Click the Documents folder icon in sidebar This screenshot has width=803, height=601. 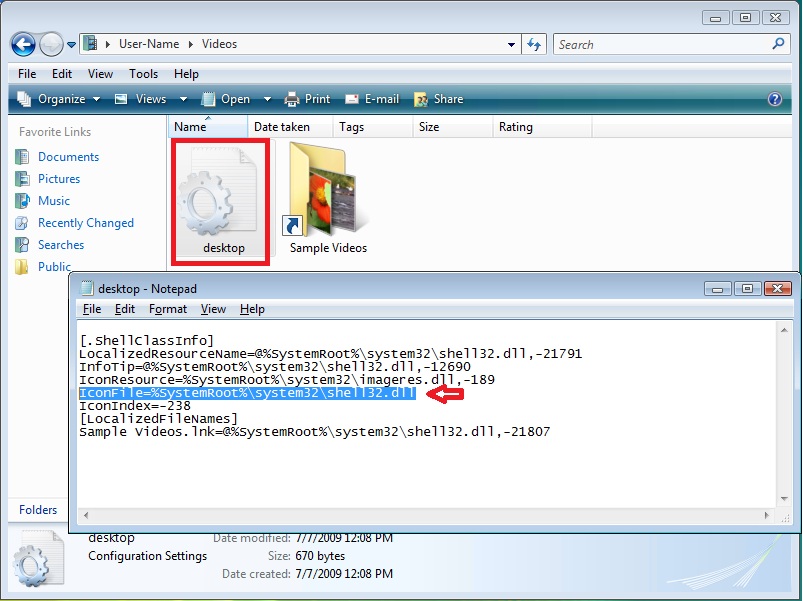pyautogui.click(x=22, y=157)
